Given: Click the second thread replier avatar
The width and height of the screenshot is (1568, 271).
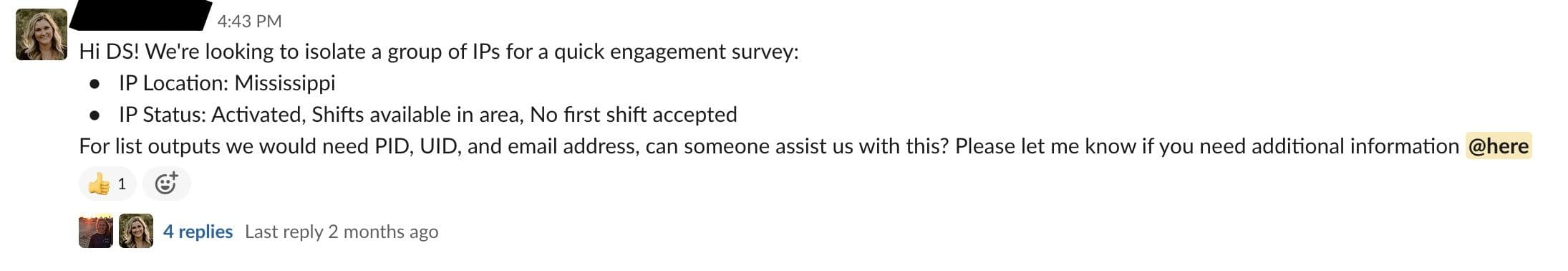Looking at the screenshot, I should tap(136, 231).
